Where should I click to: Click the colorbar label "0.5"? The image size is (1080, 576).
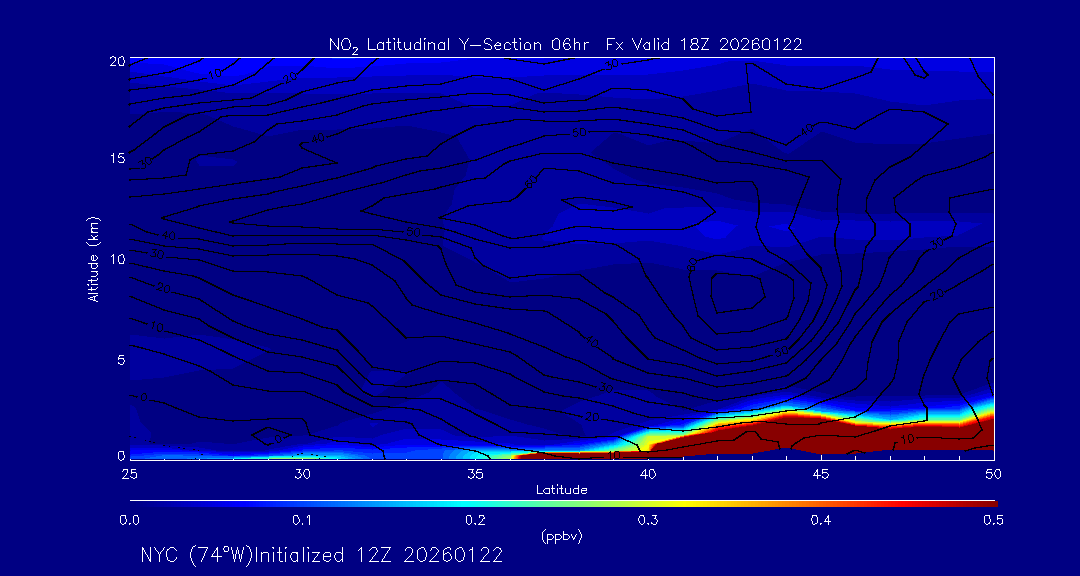(x=993, y=520)
